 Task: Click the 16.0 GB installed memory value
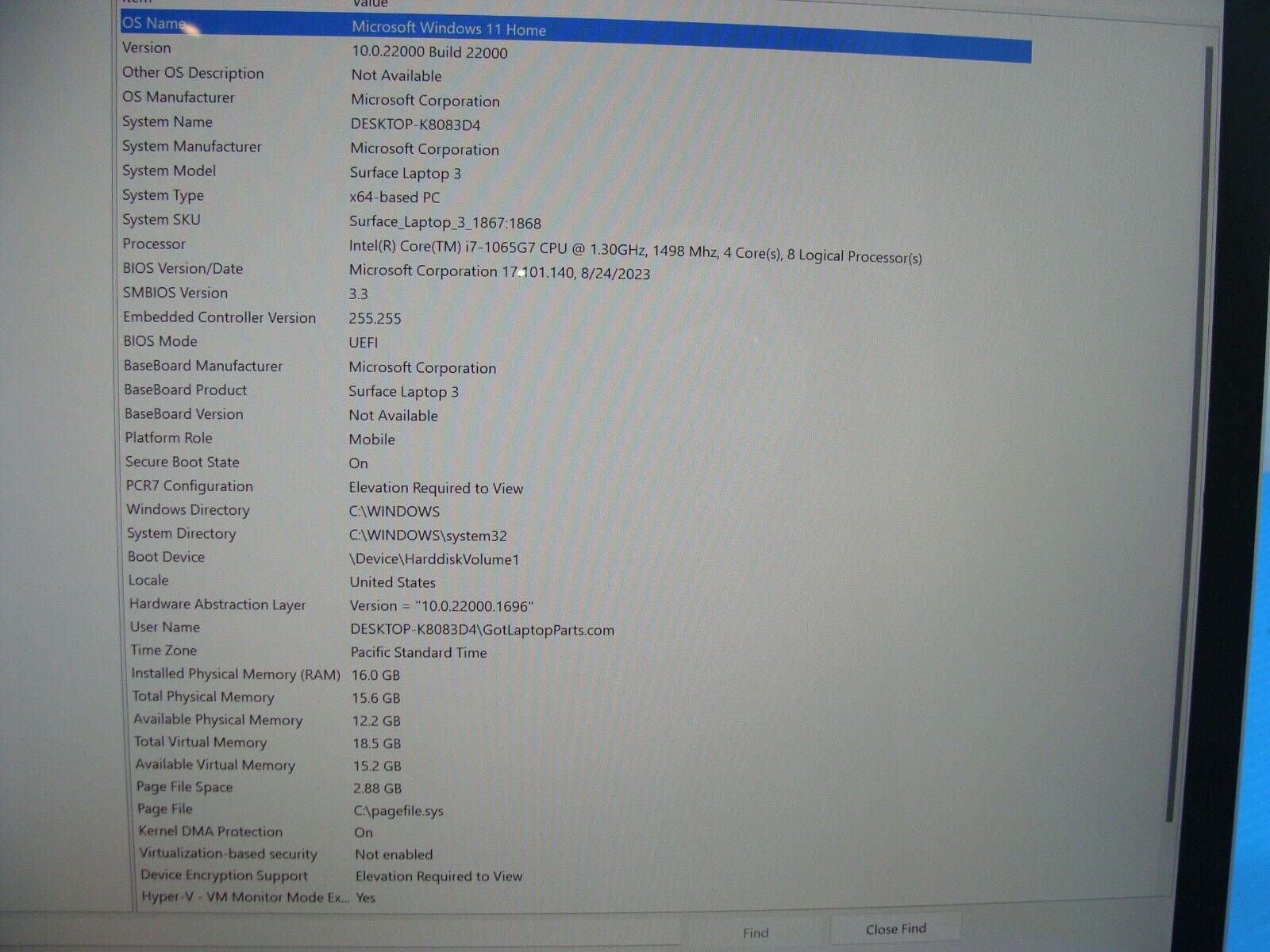(x=375, y=675)
